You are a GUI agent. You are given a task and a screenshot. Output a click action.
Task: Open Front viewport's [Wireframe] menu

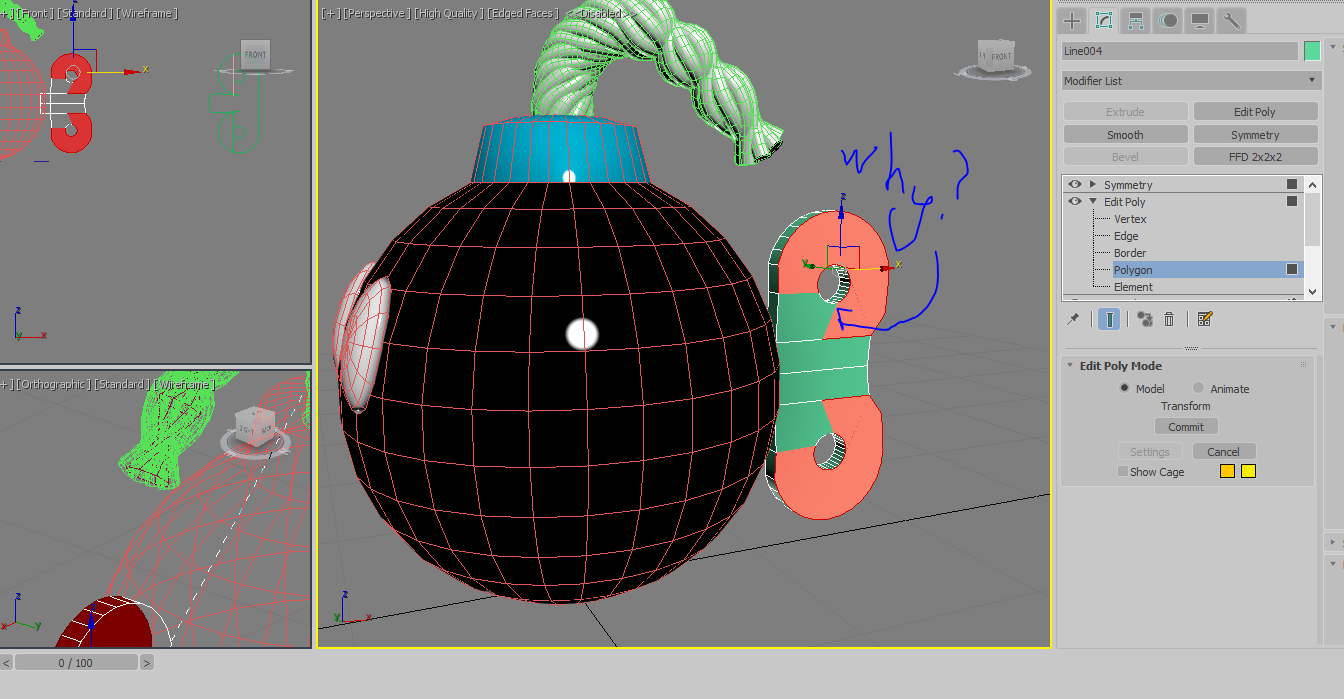147,13
